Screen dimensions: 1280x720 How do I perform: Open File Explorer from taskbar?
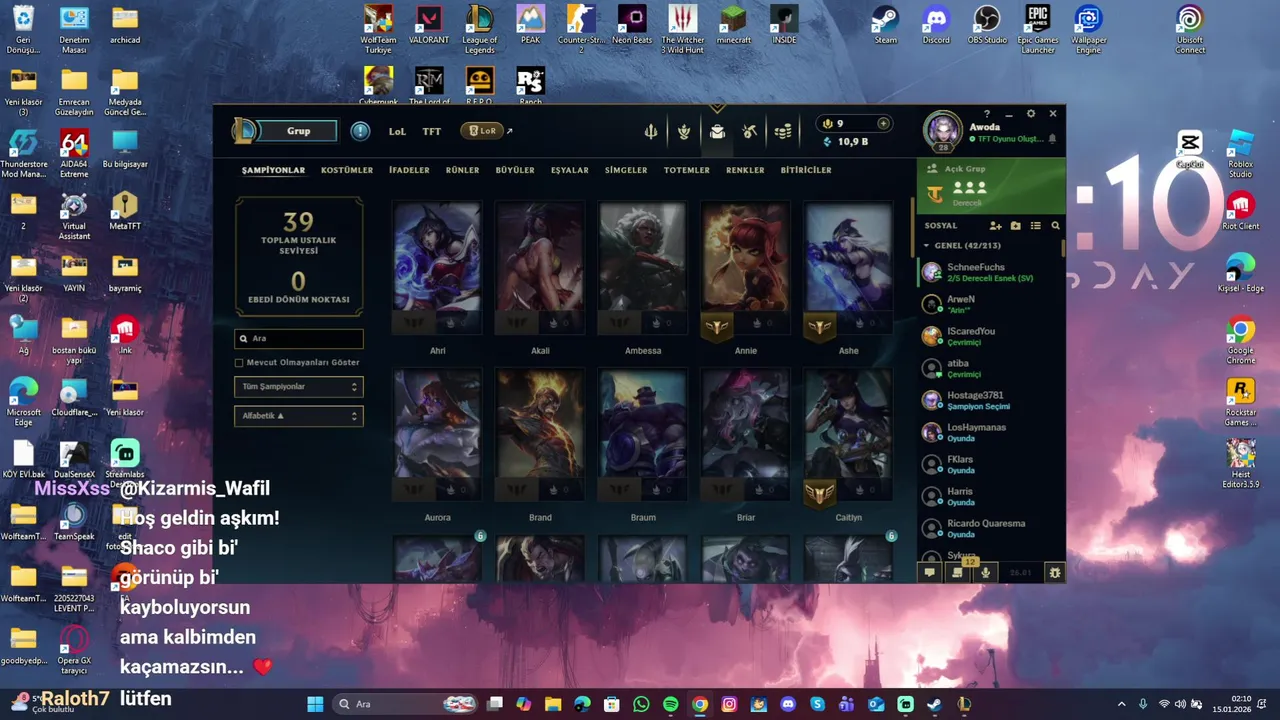(553, 704)
